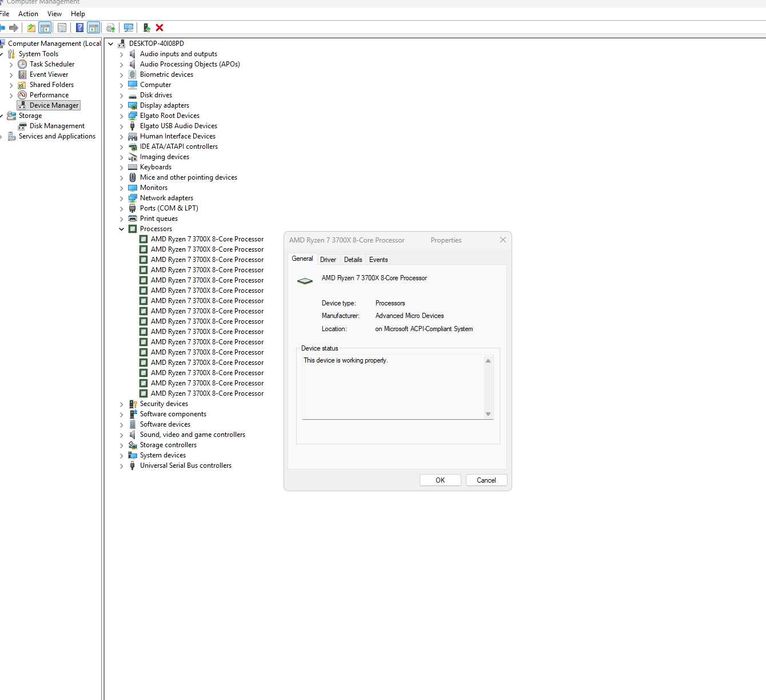Select Mice and other pointing devices
766x700 pixels.
(x=188, y=177)
